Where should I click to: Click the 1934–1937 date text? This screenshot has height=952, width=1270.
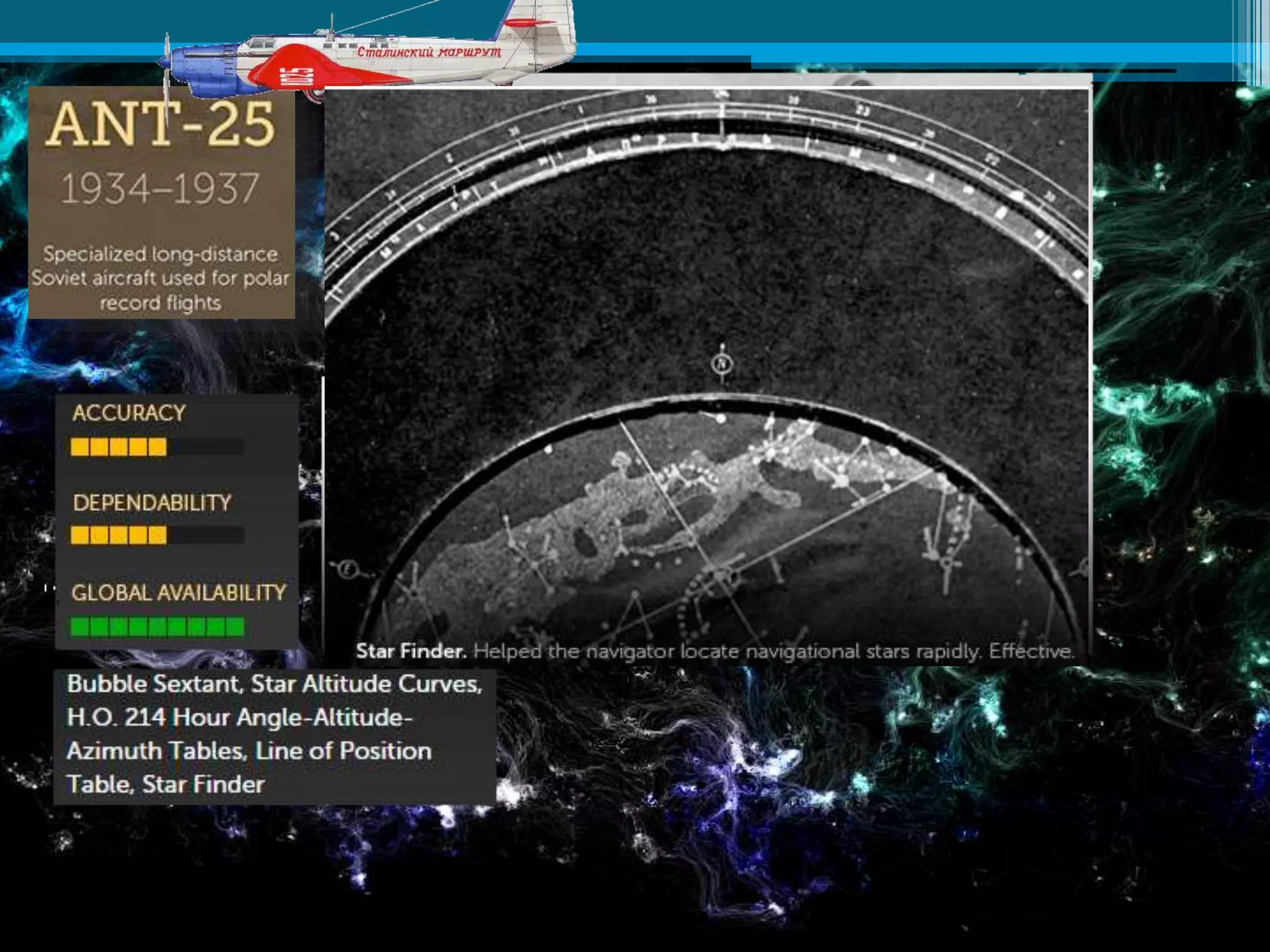[x=160, y=189]
